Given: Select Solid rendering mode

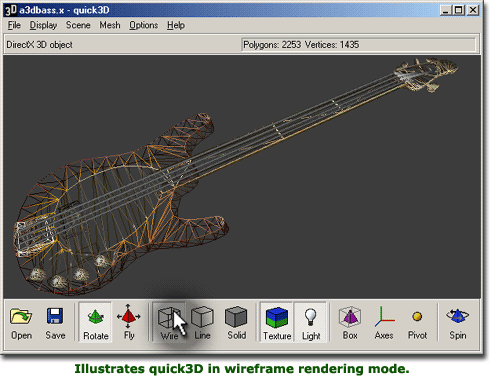Looking at the screenshot, I should (236, 322).
